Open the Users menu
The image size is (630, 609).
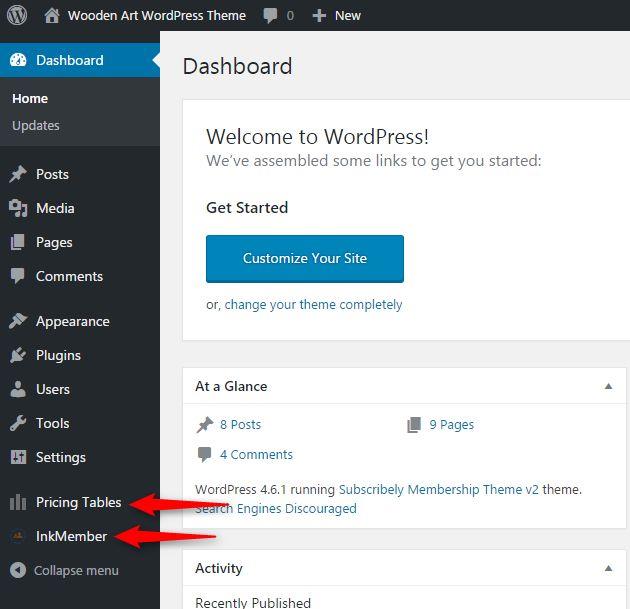click(x=53, y=389)
